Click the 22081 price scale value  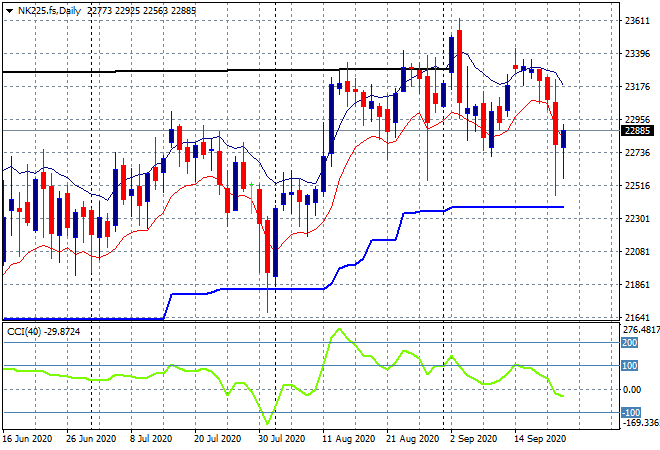coord(637,251)
